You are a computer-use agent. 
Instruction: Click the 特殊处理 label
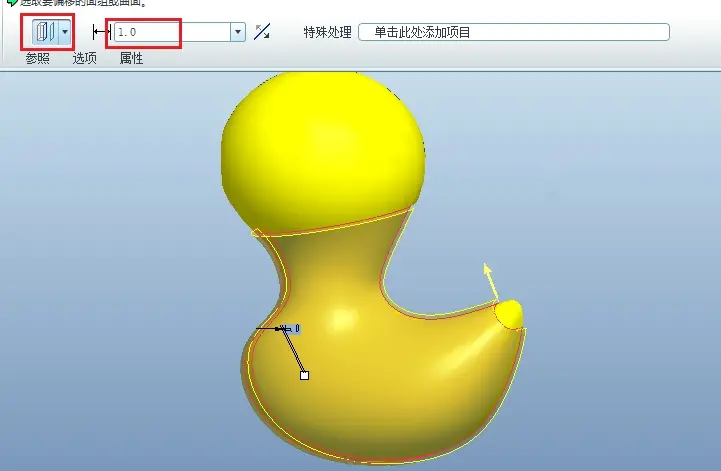(327, 32)
